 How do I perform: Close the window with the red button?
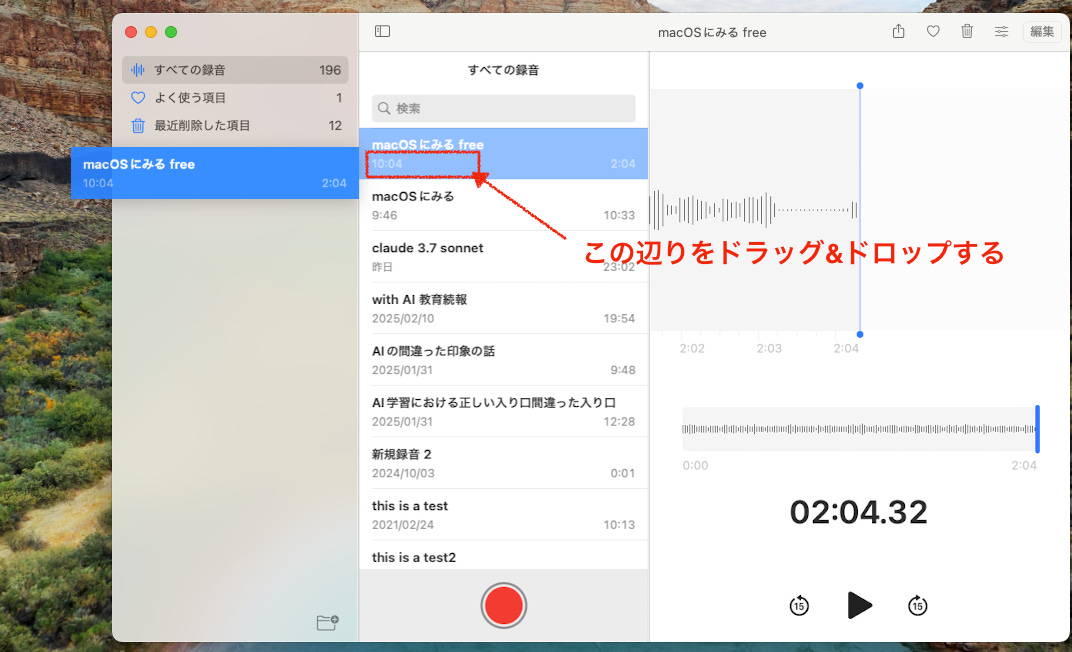coord(131,32)
